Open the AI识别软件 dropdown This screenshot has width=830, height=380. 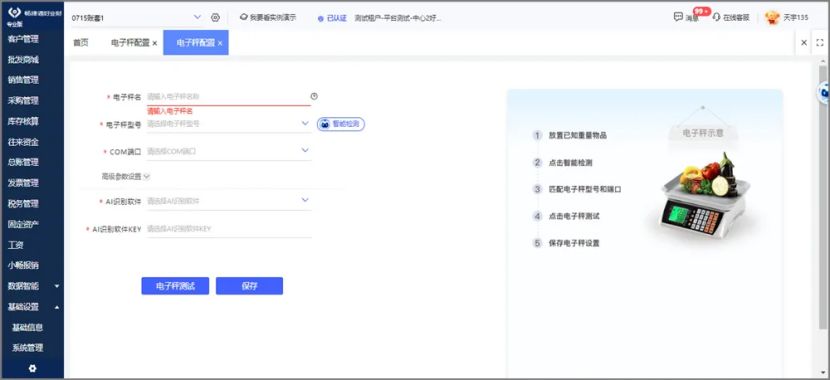229,201
